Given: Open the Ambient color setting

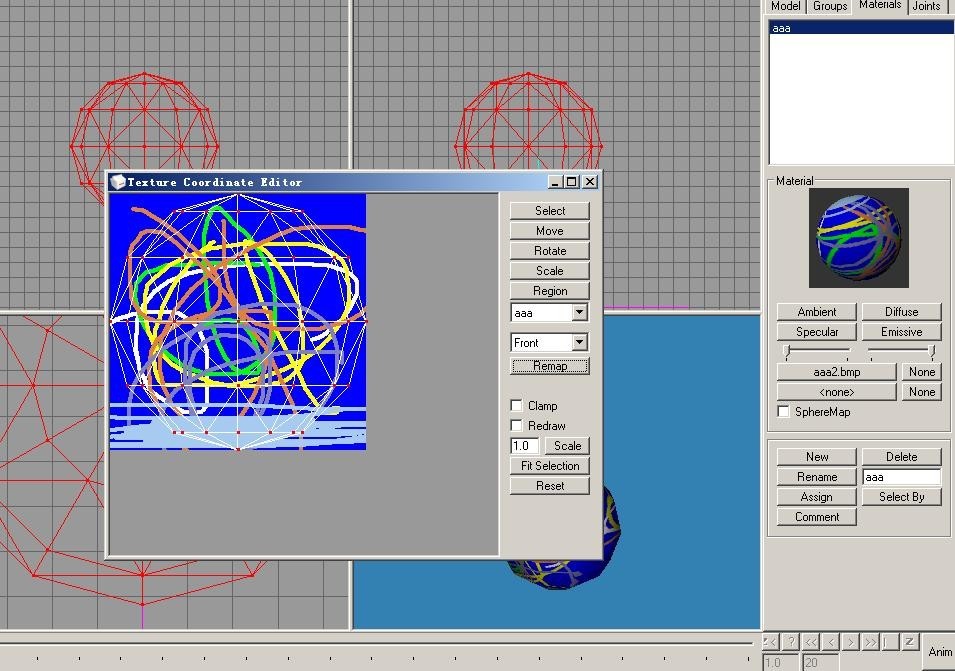Looking at the screenshot, I should [x=817, y=312].
